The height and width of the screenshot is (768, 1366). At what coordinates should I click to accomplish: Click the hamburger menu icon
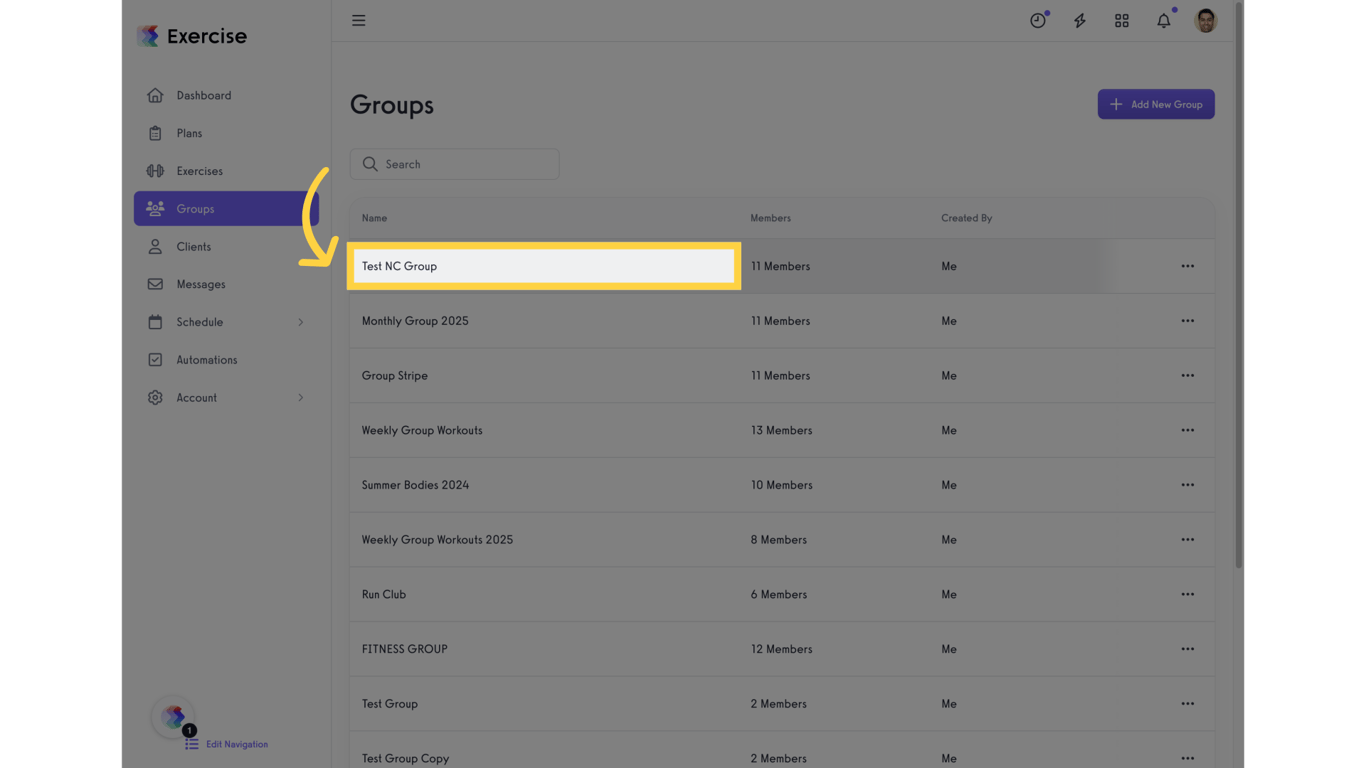[358, 20]
